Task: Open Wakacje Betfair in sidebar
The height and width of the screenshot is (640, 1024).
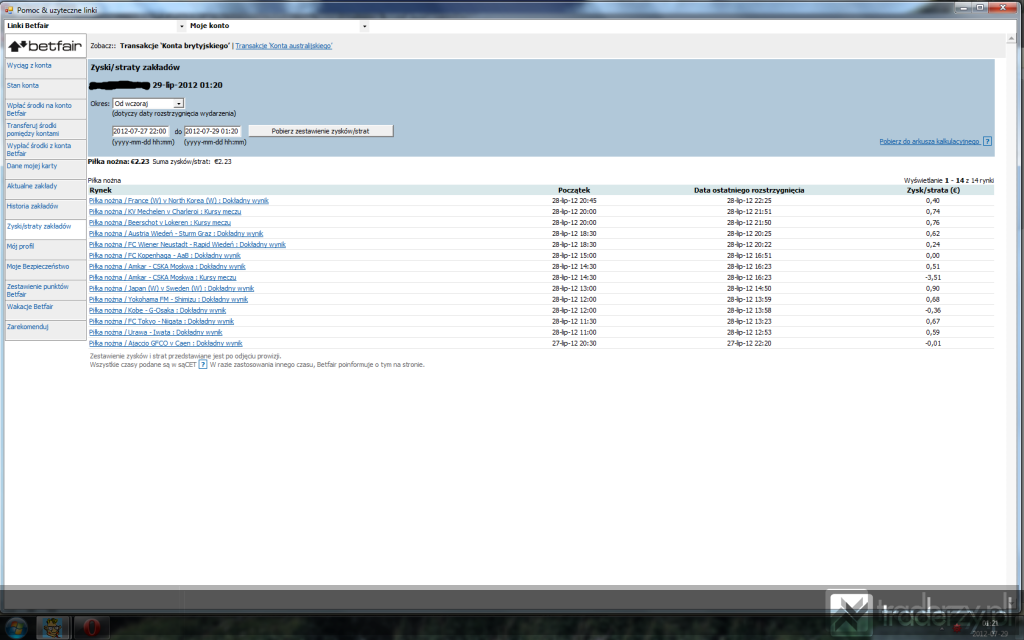Action: click(x=30, y=307)
